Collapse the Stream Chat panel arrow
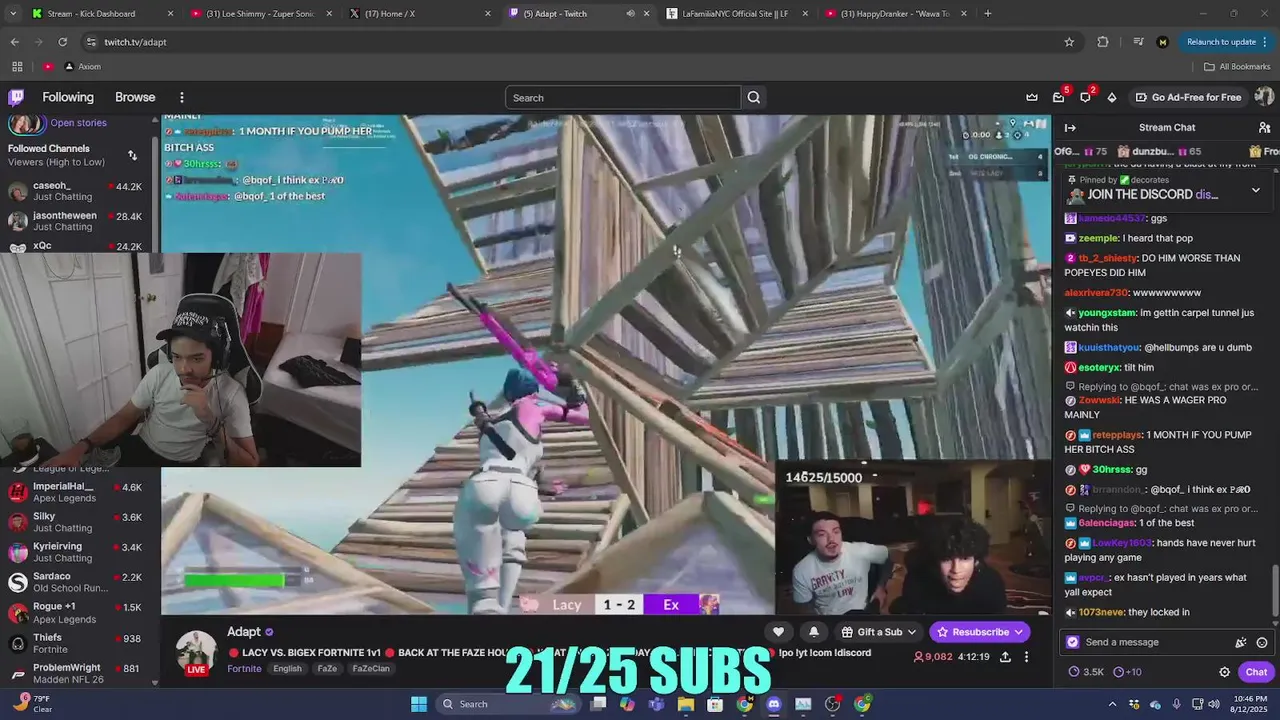The width and height of the screenshot is (1280, 720). pos(1070,127)
